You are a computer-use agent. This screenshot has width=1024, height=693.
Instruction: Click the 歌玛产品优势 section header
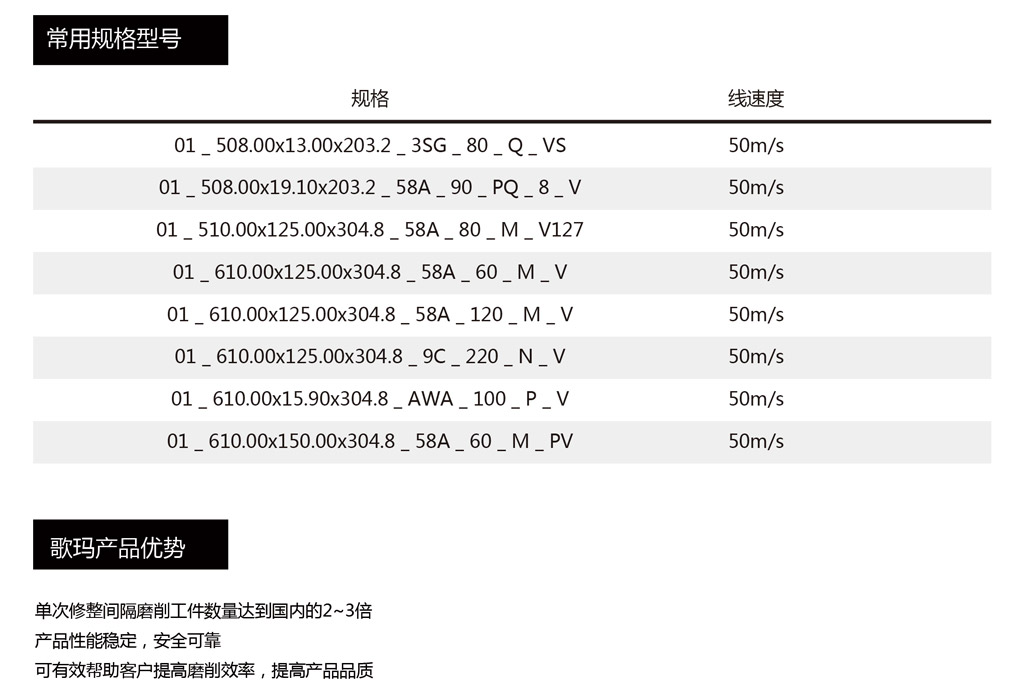pyautogui.click(x=131, y=545)
